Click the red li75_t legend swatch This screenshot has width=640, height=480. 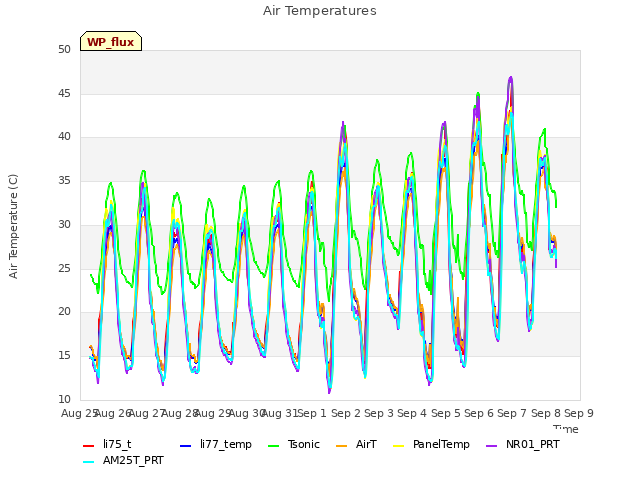89,445
